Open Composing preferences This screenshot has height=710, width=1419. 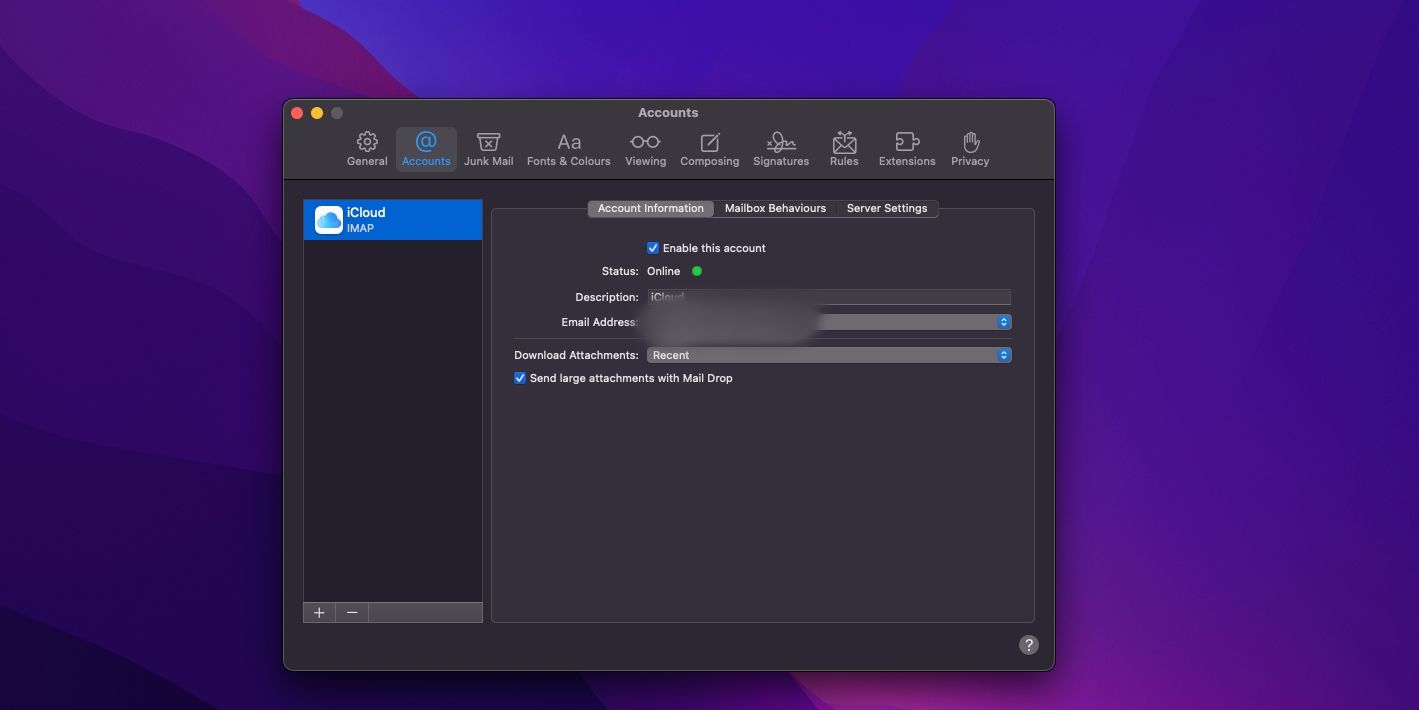click(709, 148)
